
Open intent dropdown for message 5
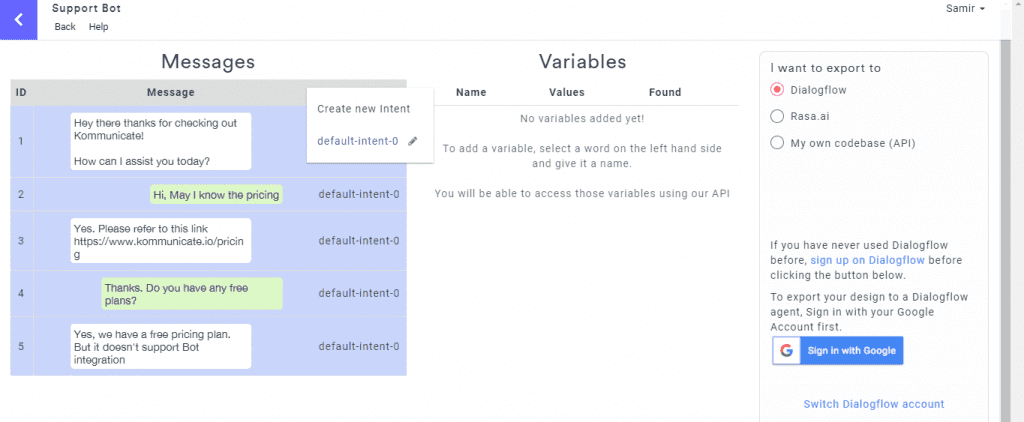point(359,346)
